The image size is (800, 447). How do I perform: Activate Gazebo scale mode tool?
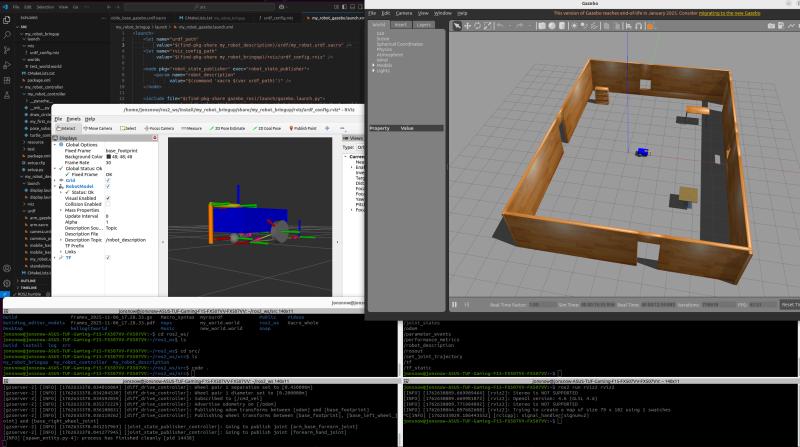coord(488,26)
